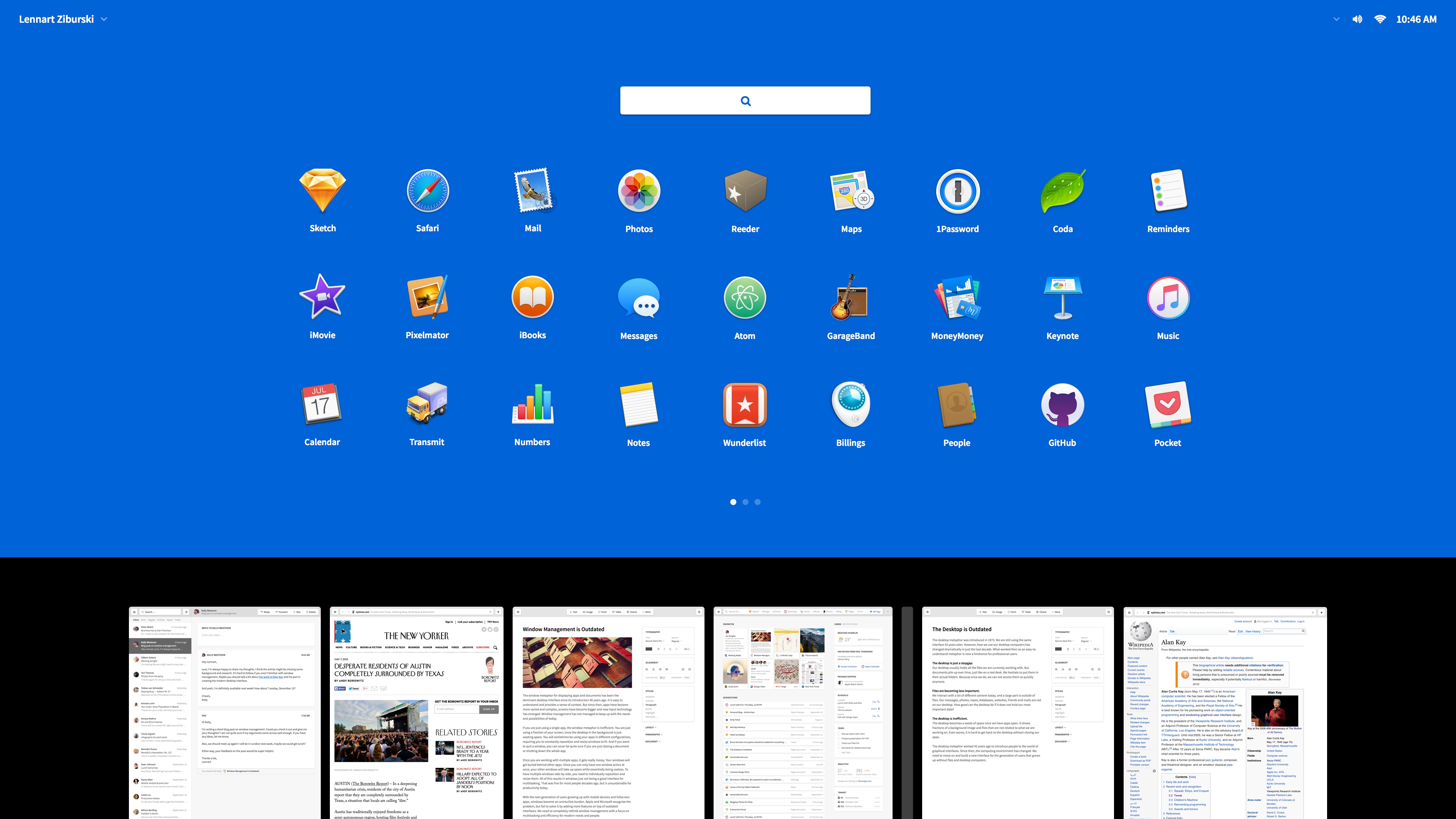Open the Sketch app icon
The width and height of the screenshot is (1456, 819).
coord(322,191)
